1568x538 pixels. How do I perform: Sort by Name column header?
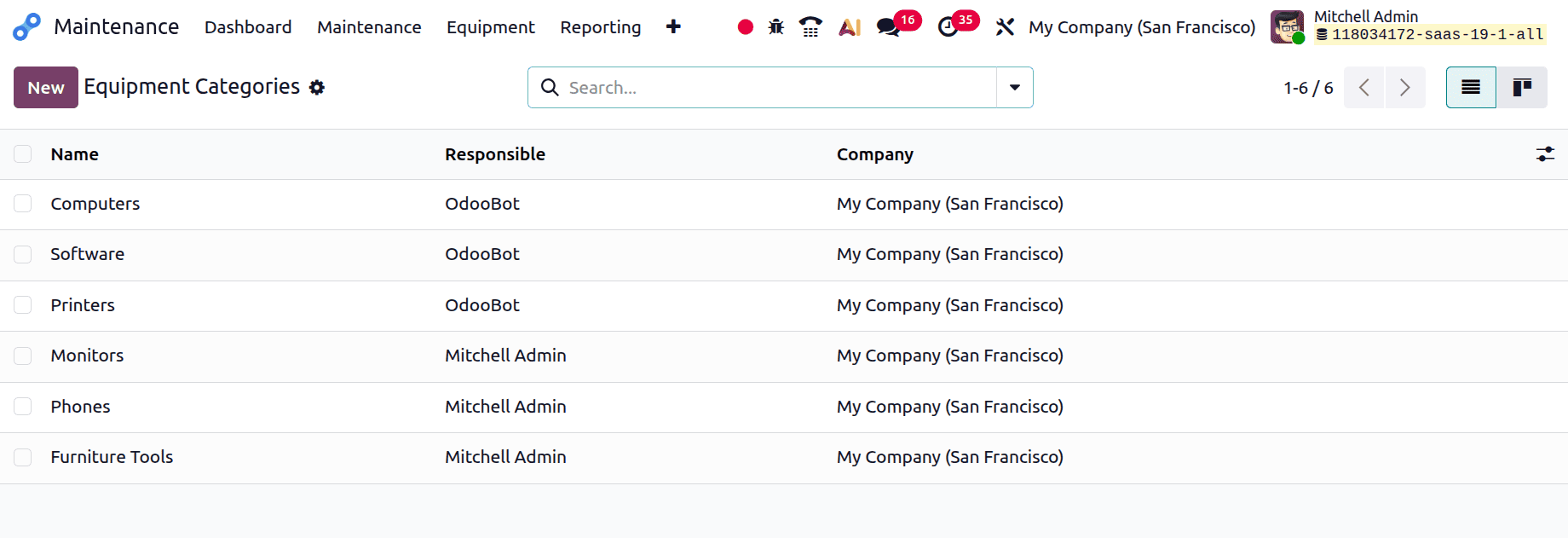pyautogui.click(x=75, y=154)
